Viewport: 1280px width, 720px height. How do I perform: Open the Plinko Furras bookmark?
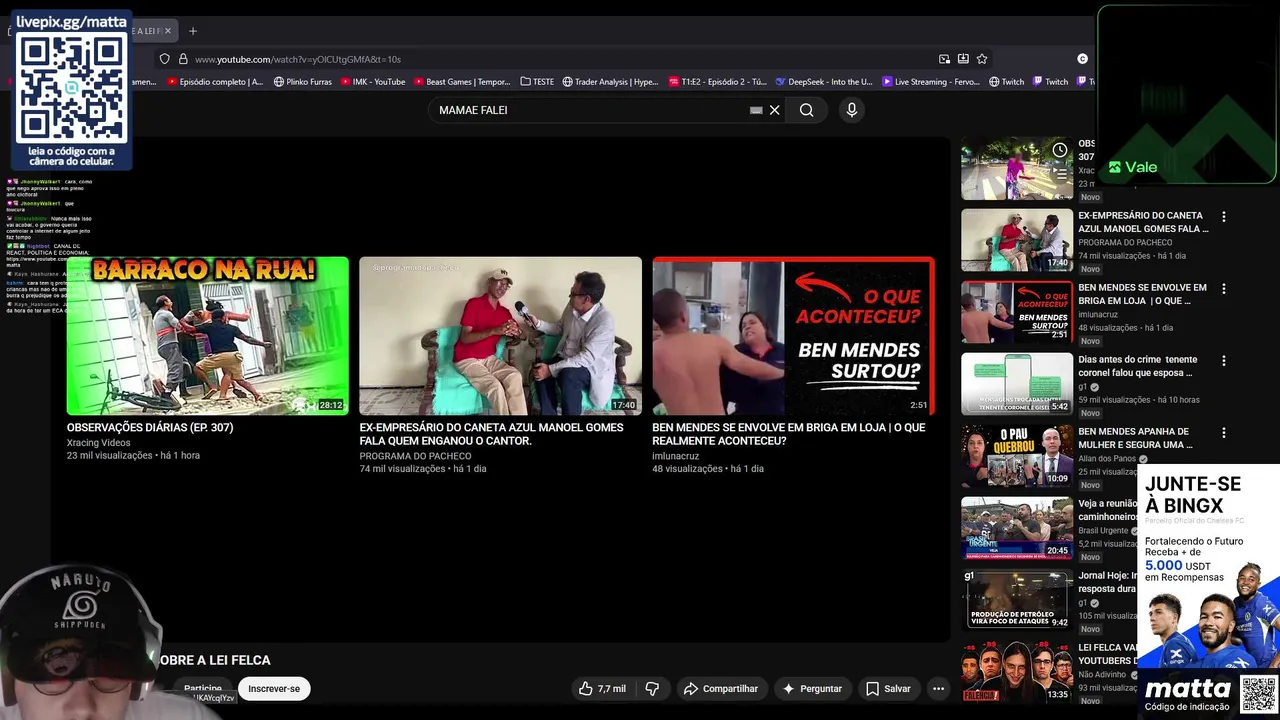[x=303, y=82]
